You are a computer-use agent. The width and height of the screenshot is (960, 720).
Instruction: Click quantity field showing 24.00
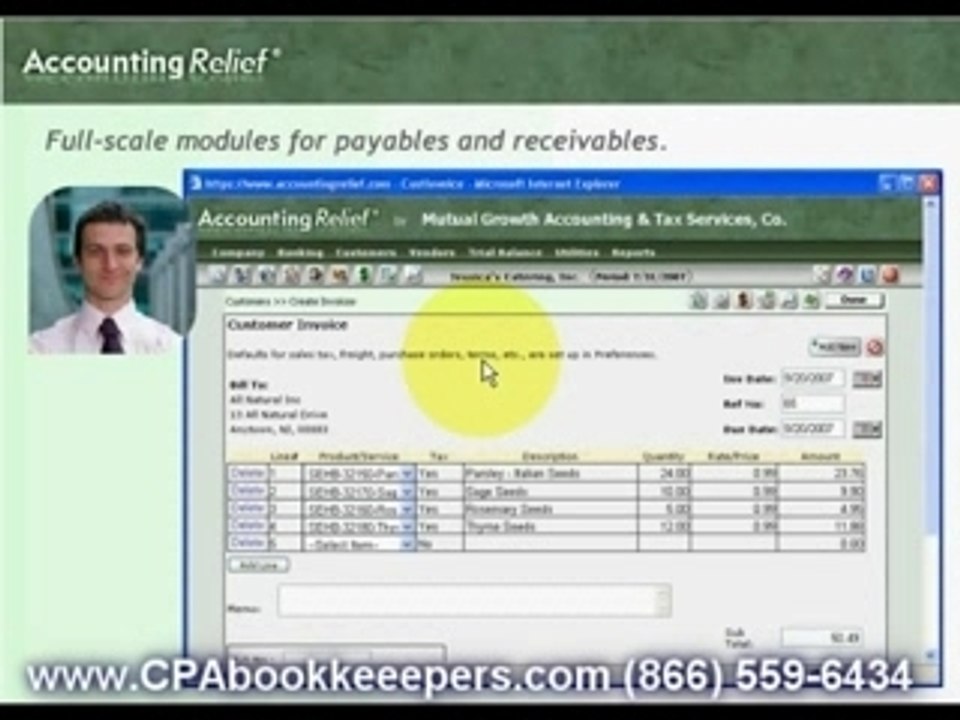pos(664,474)
